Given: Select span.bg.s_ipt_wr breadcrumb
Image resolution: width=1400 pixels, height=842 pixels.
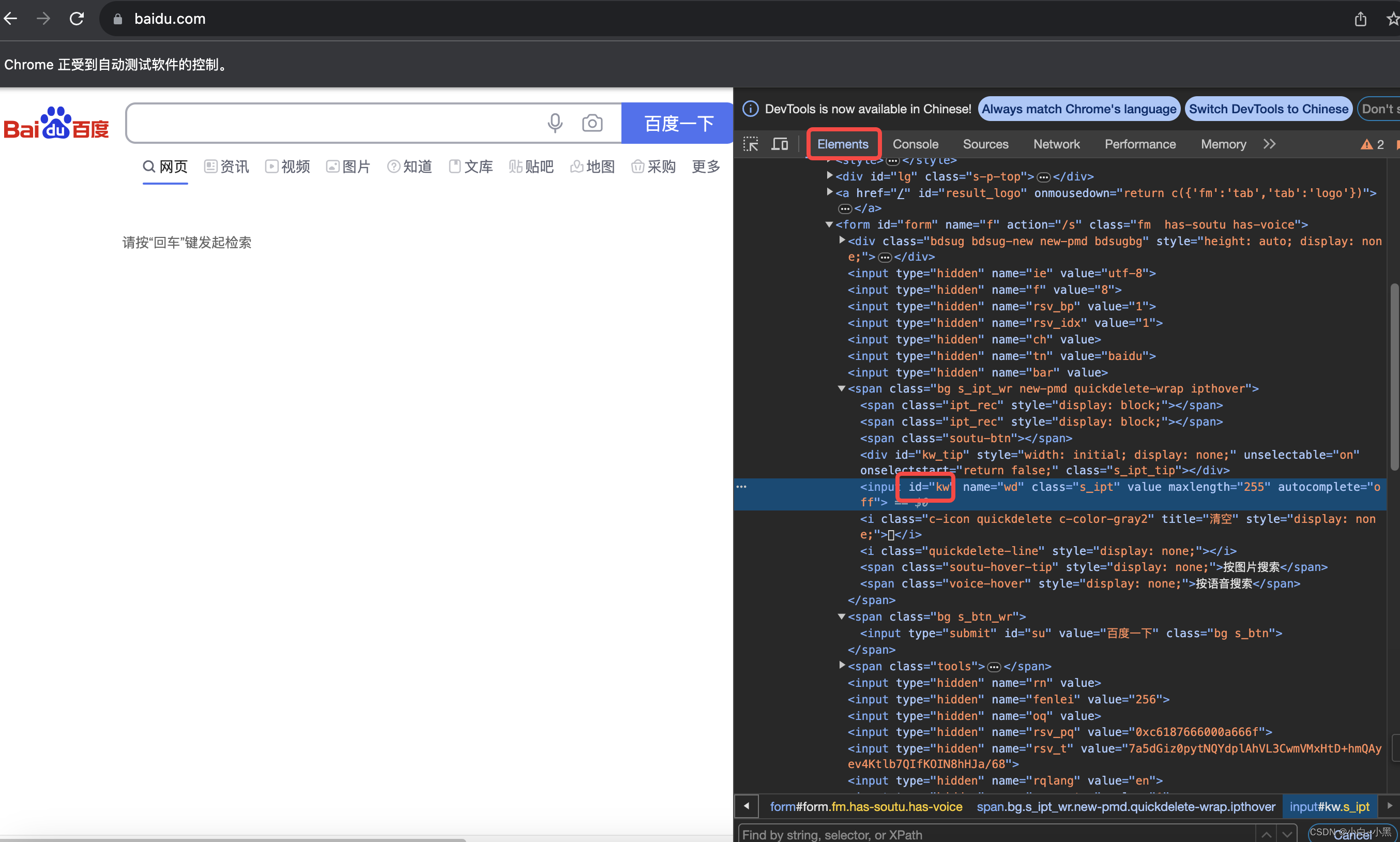Looking at the screenshot, I should click(1125, 806).
